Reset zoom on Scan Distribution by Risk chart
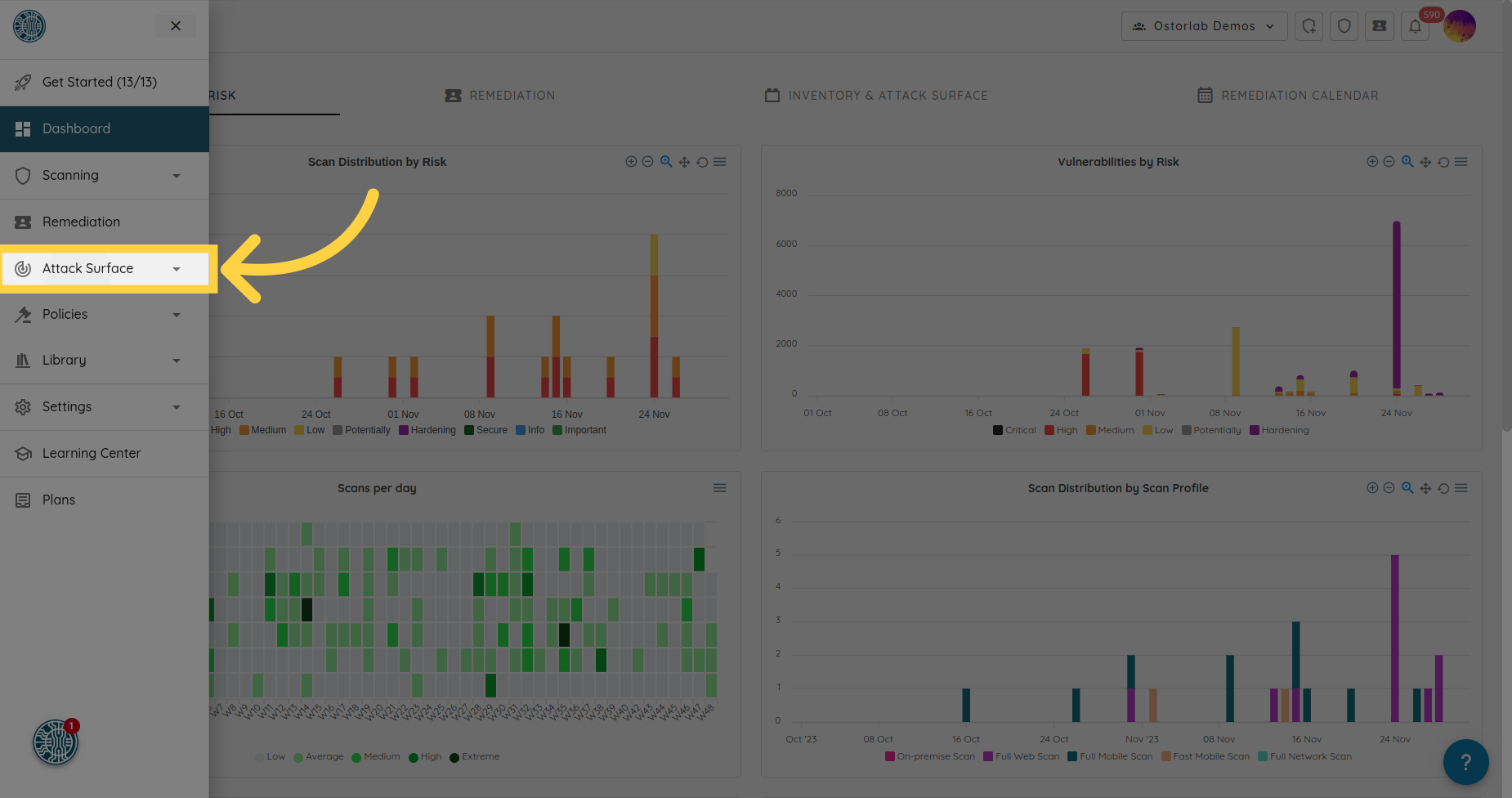This screenshot has height=798, width=1512. pos(702,162)
